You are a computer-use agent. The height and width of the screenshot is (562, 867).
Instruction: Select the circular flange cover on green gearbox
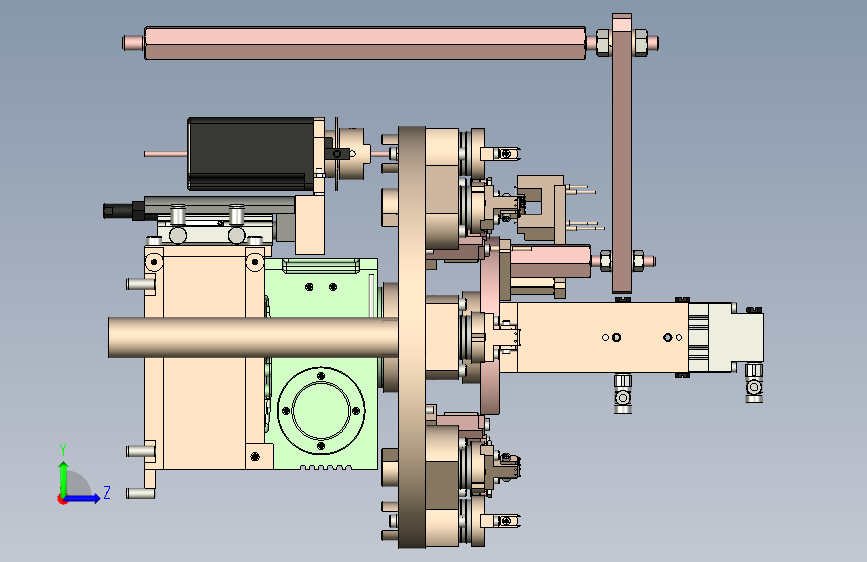(x=321, y=411)
